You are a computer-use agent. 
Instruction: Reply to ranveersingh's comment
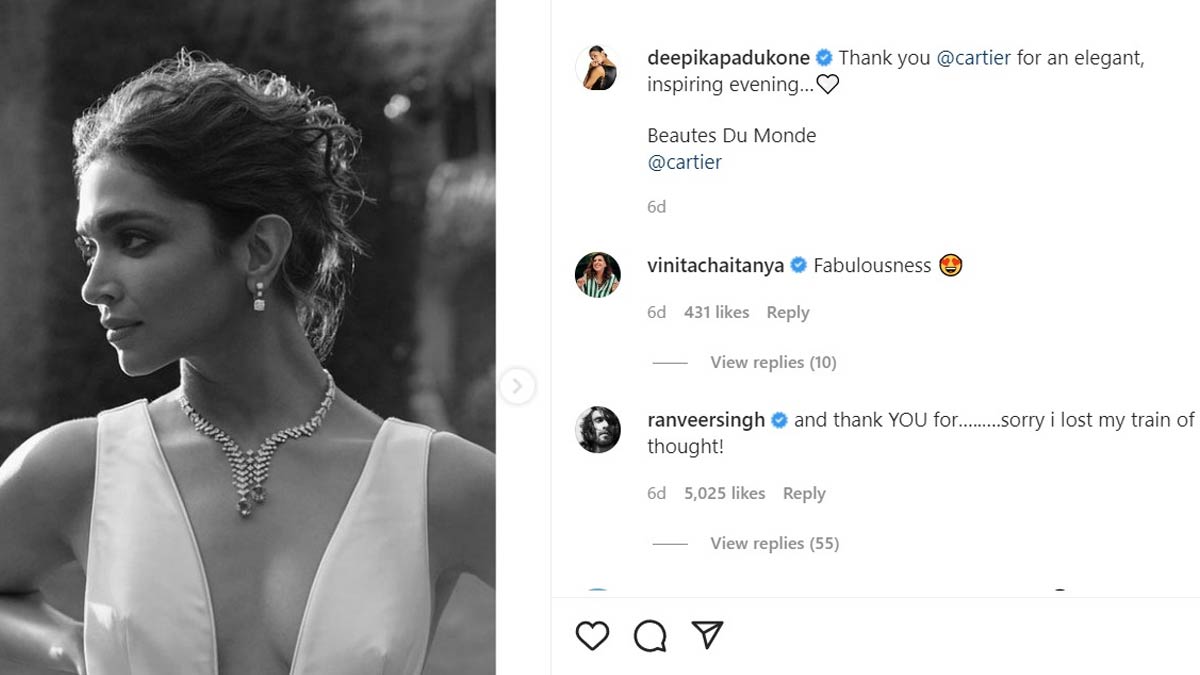click(804, 493)
